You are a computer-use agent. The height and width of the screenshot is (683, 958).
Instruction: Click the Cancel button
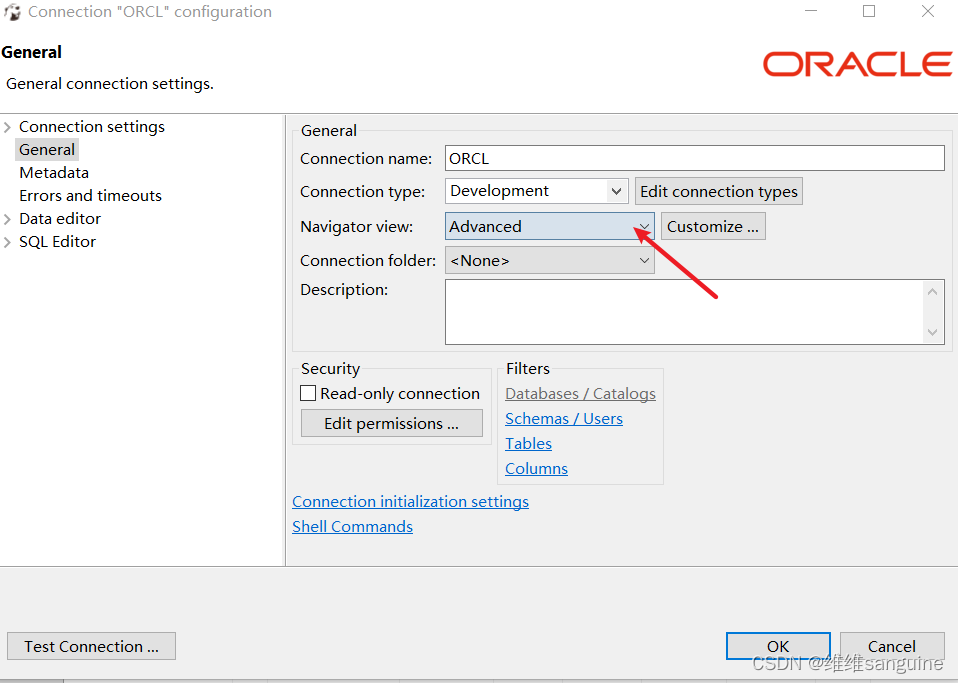[x=892, y=646]
